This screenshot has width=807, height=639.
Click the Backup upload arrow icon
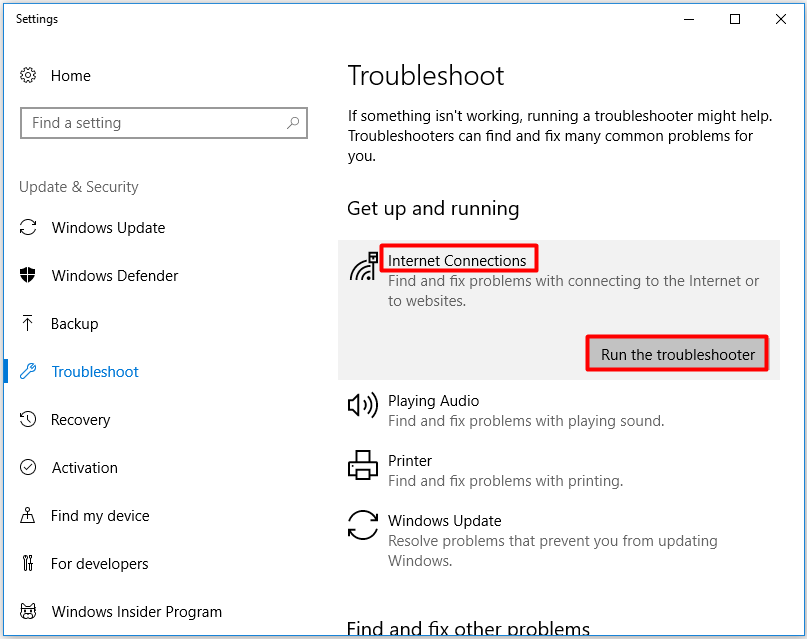(28, 323)
